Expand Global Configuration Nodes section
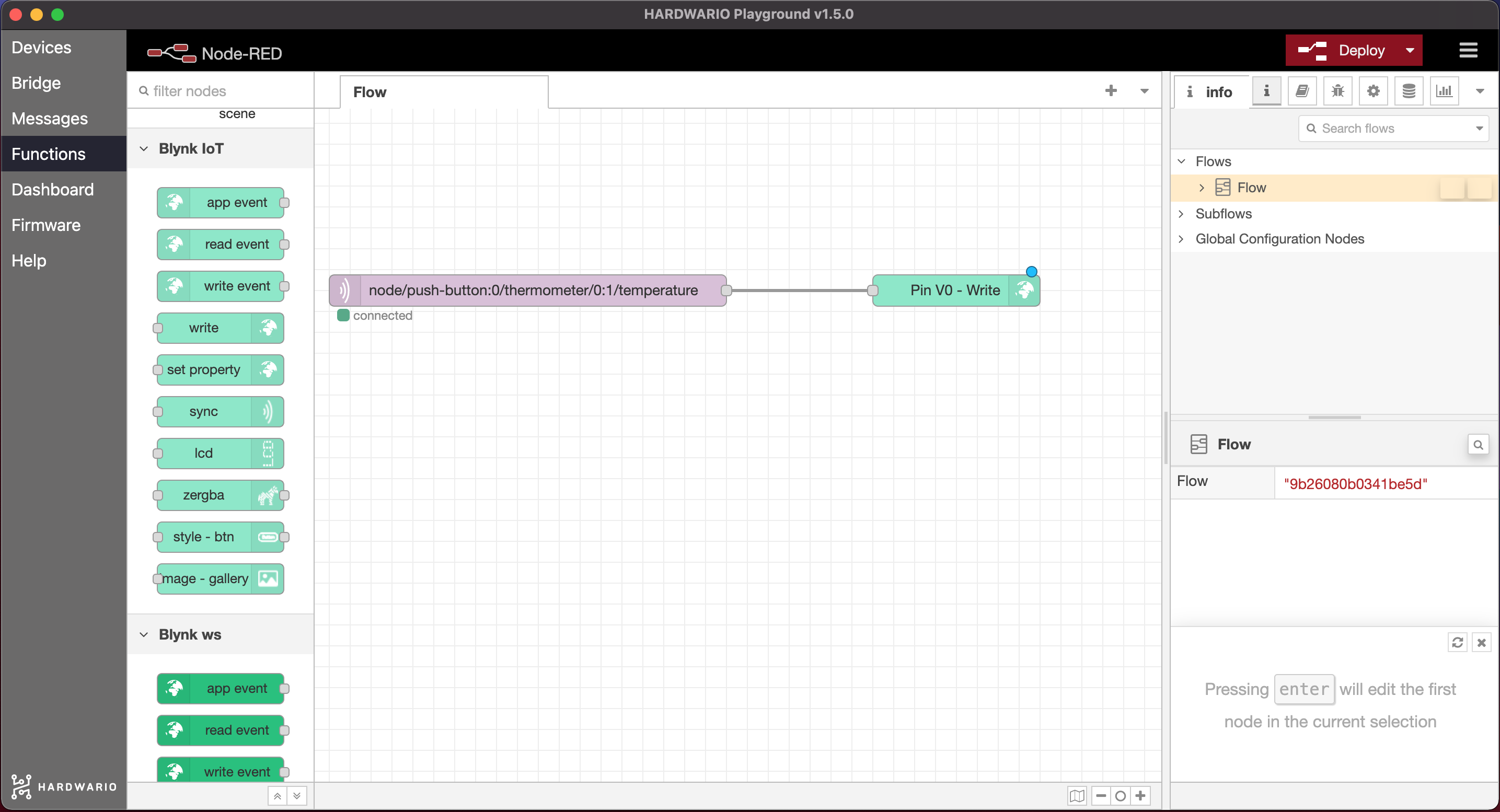 point(1182,239)
